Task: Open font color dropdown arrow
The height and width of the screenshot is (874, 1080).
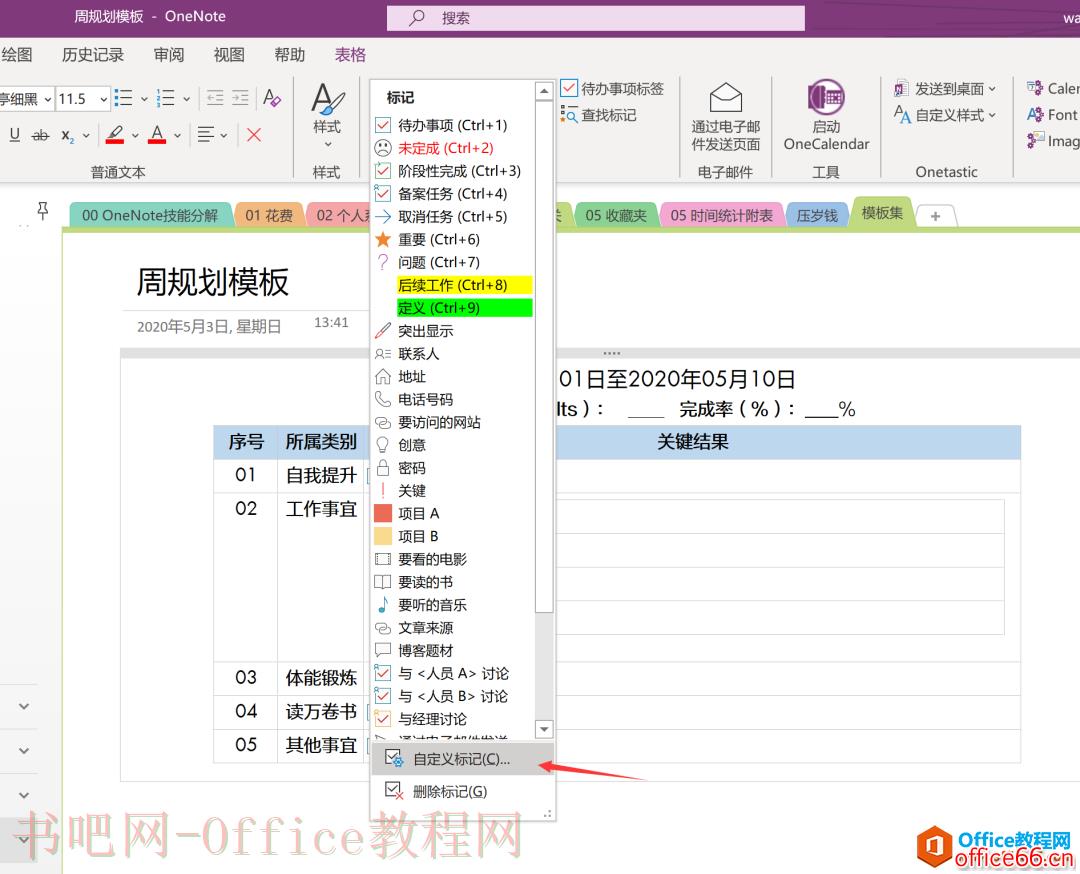Action: coord(177,135)
